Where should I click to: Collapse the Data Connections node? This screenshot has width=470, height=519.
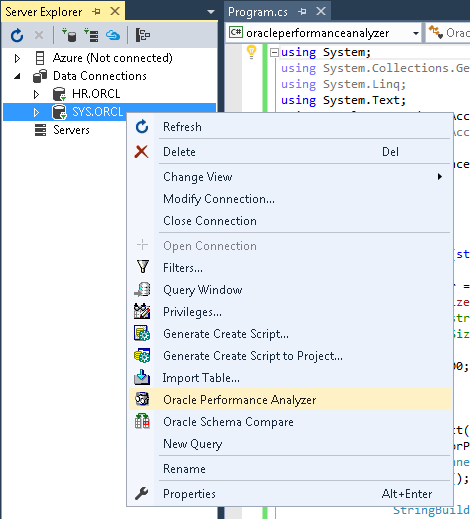17,76
